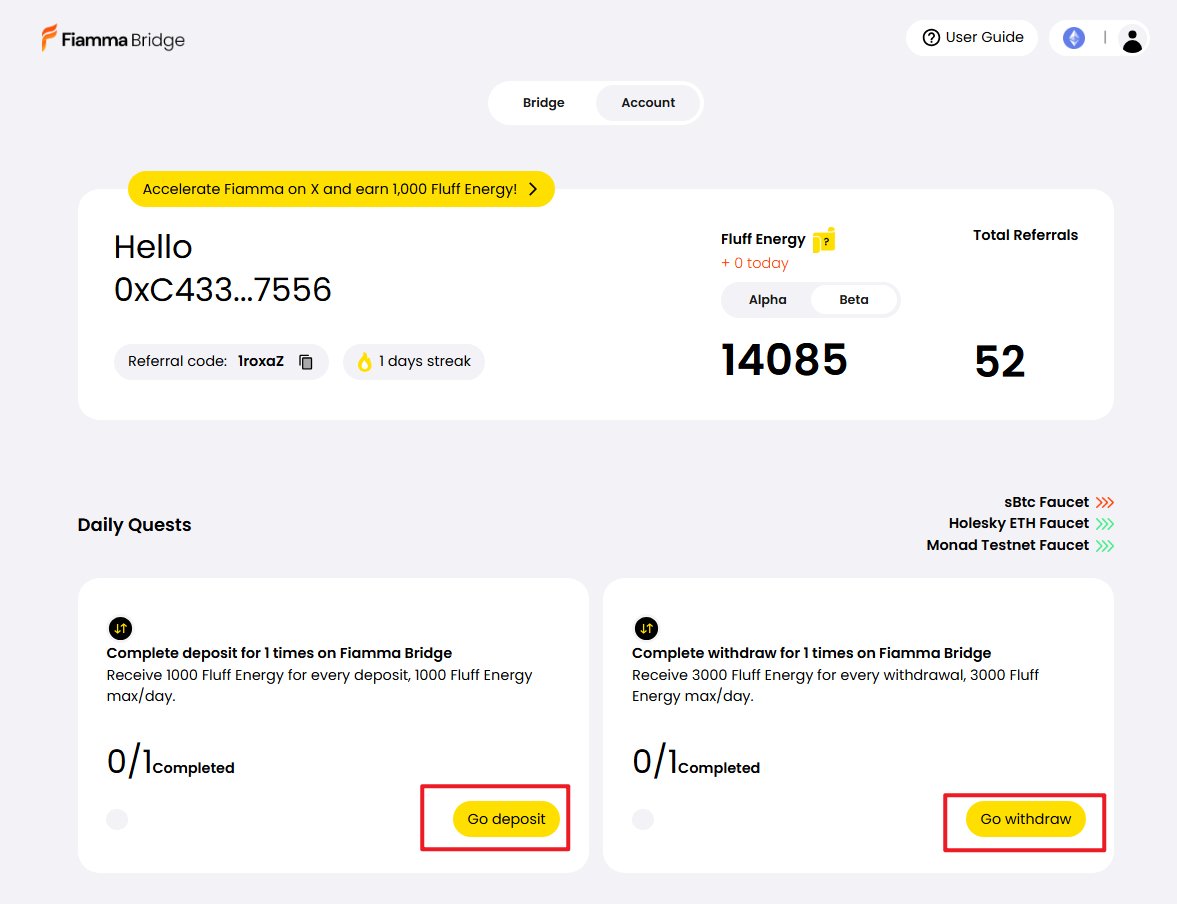Image resolution: width=1177 pixels, height=904 pixels.
Task: Click the deposit quest status circle
Action: coord(117,819)
